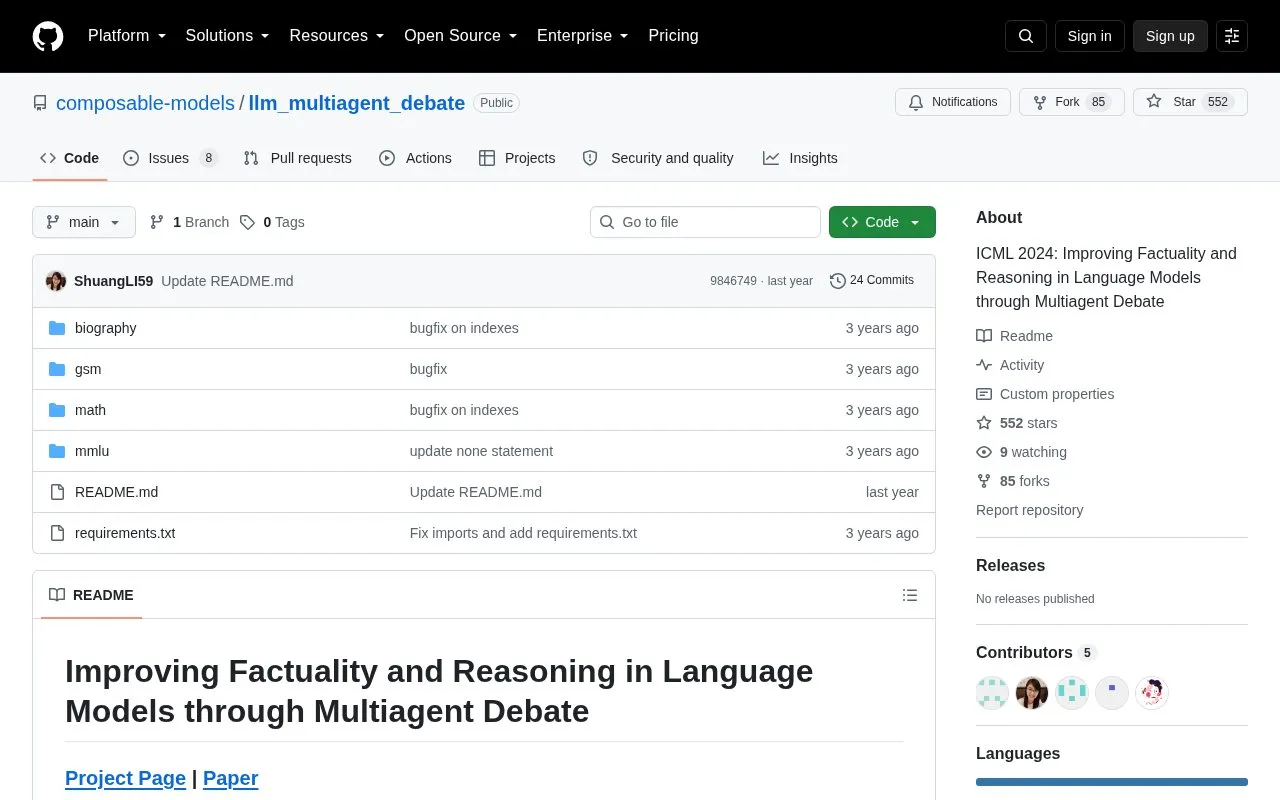Open 'bugfix on indexes' commit for biography

point(464,328)
